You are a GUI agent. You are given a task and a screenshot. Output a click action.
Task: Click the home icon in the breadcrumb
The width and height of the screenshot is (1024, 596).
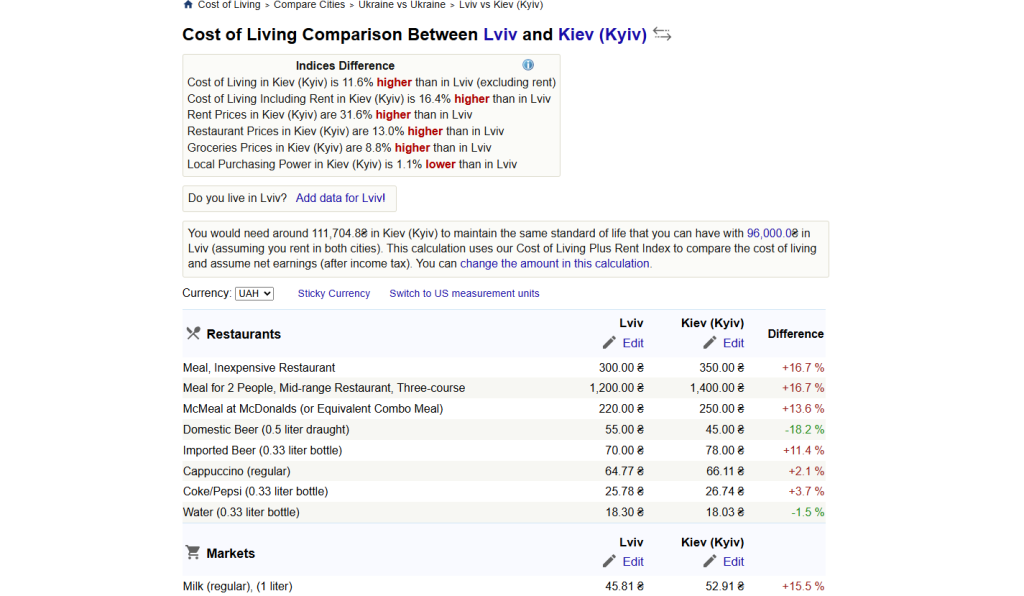[x=188, y=5]
